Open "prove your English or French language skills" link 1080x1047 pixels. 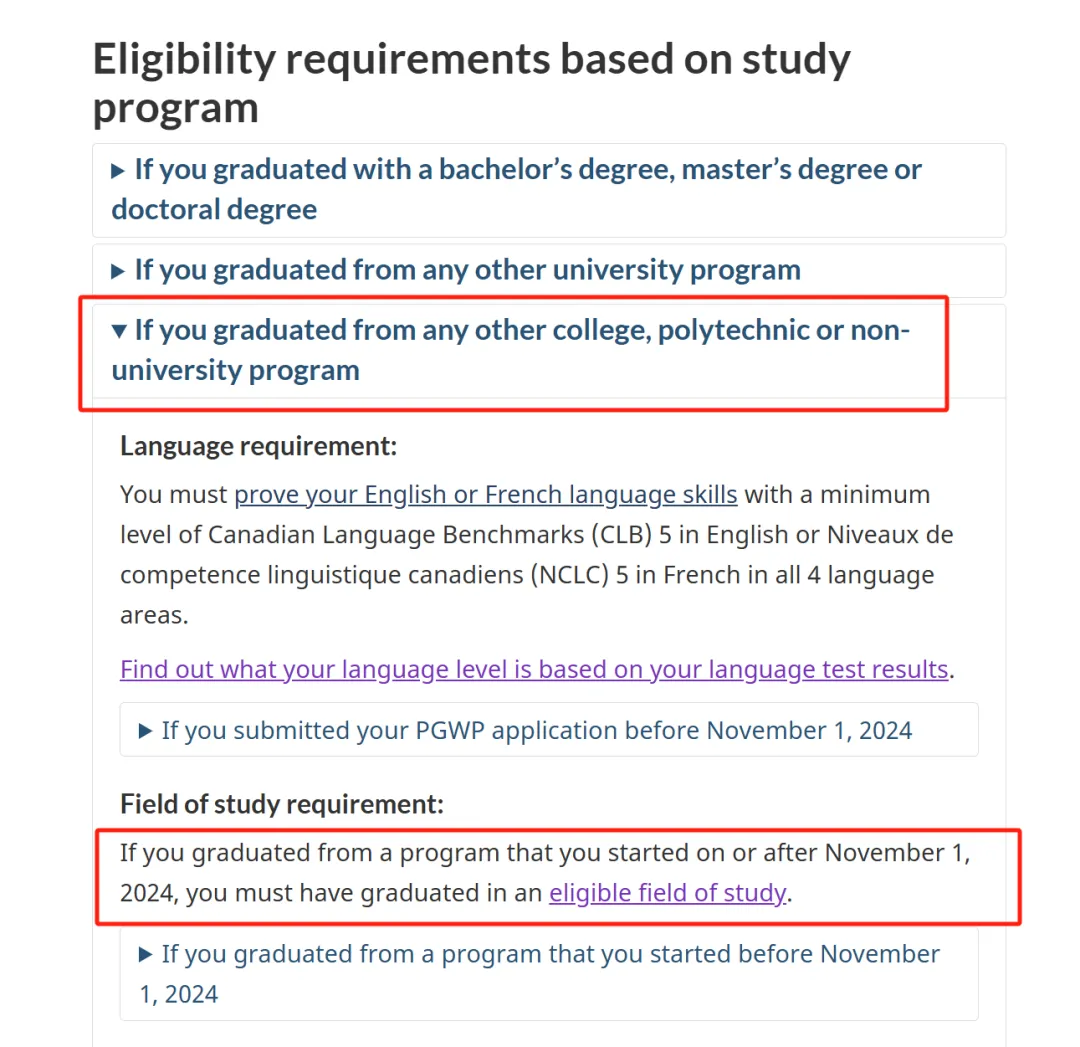486,494
